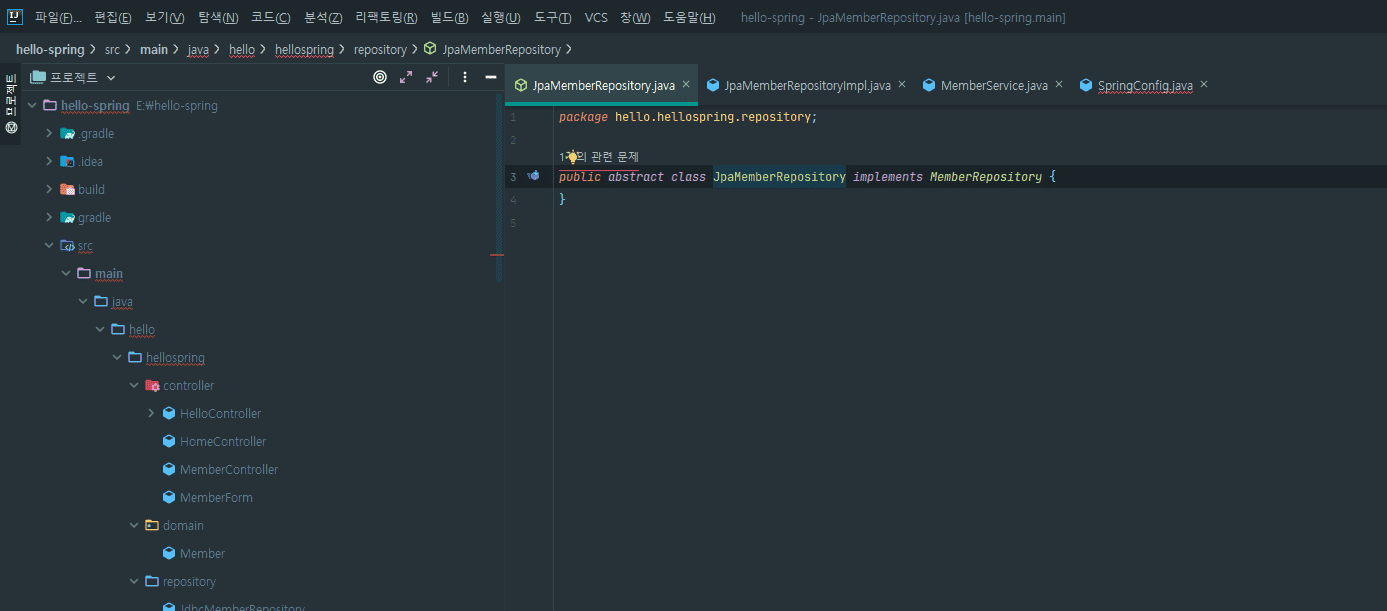Close the MemberService.java tab
The width and height of the screenshot is (1387, 611).
1059,85
